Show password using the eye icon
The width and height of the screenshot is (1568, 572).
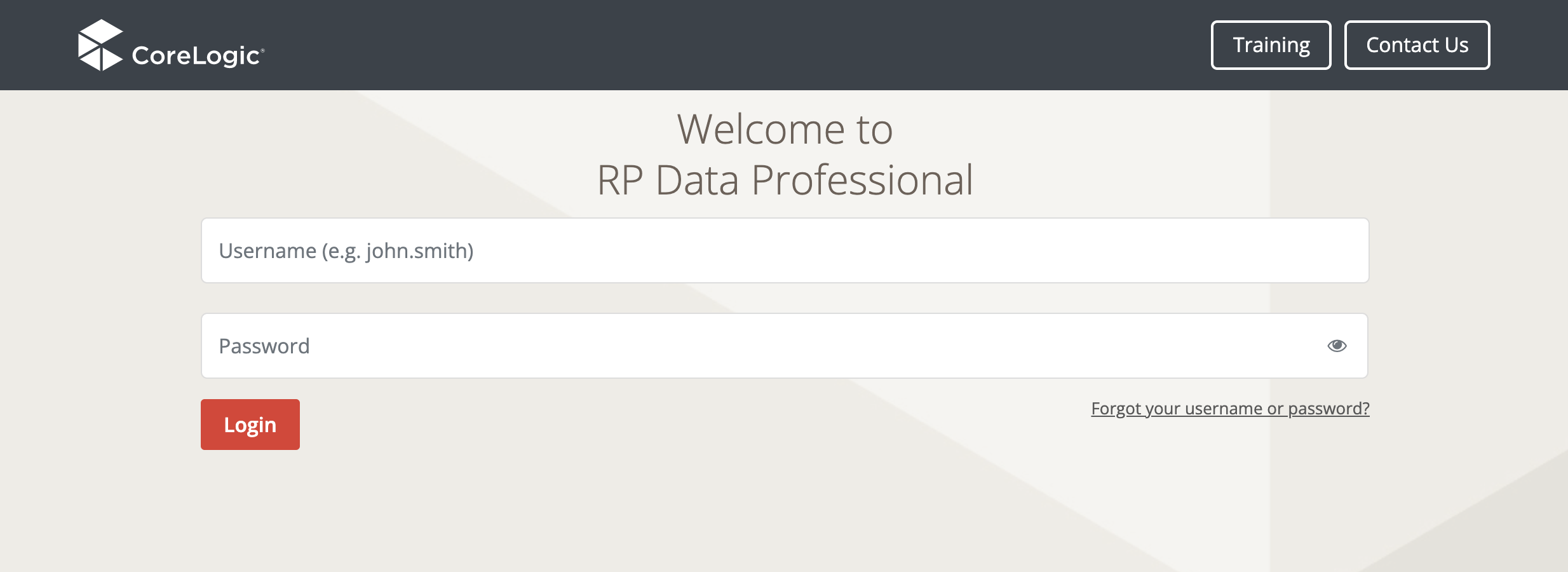click(1337, 346)
